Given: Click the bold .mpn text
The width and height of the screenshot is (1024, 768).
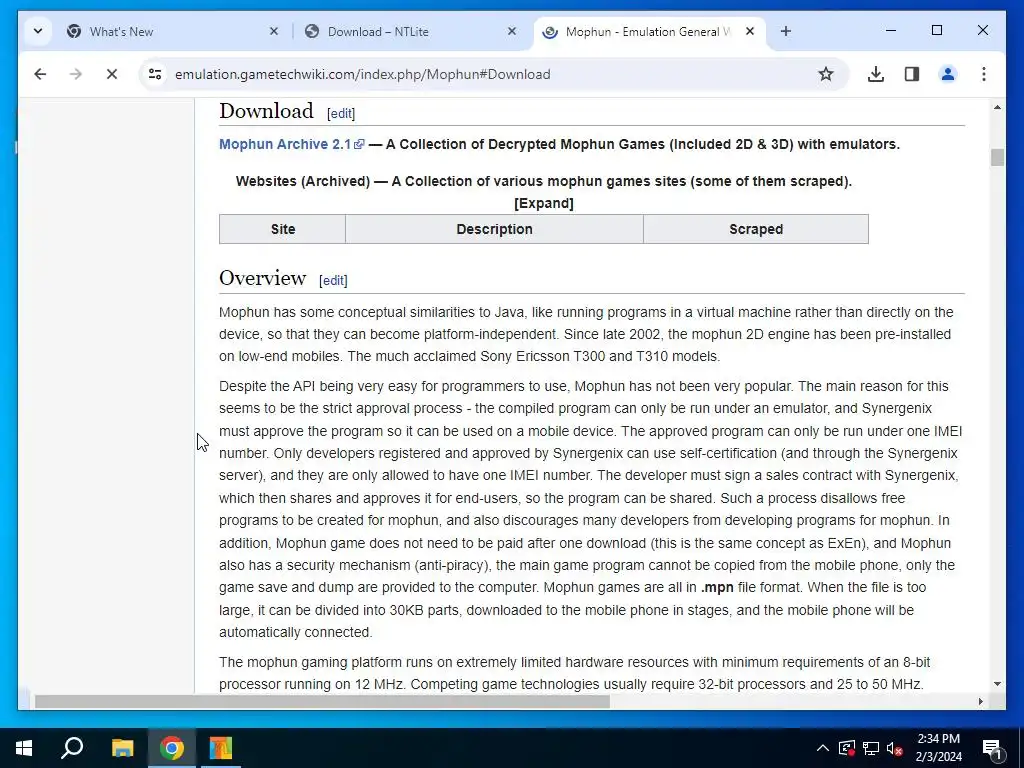Looking at the screenshot, I should pyautogui.click(x=717, y=588).
